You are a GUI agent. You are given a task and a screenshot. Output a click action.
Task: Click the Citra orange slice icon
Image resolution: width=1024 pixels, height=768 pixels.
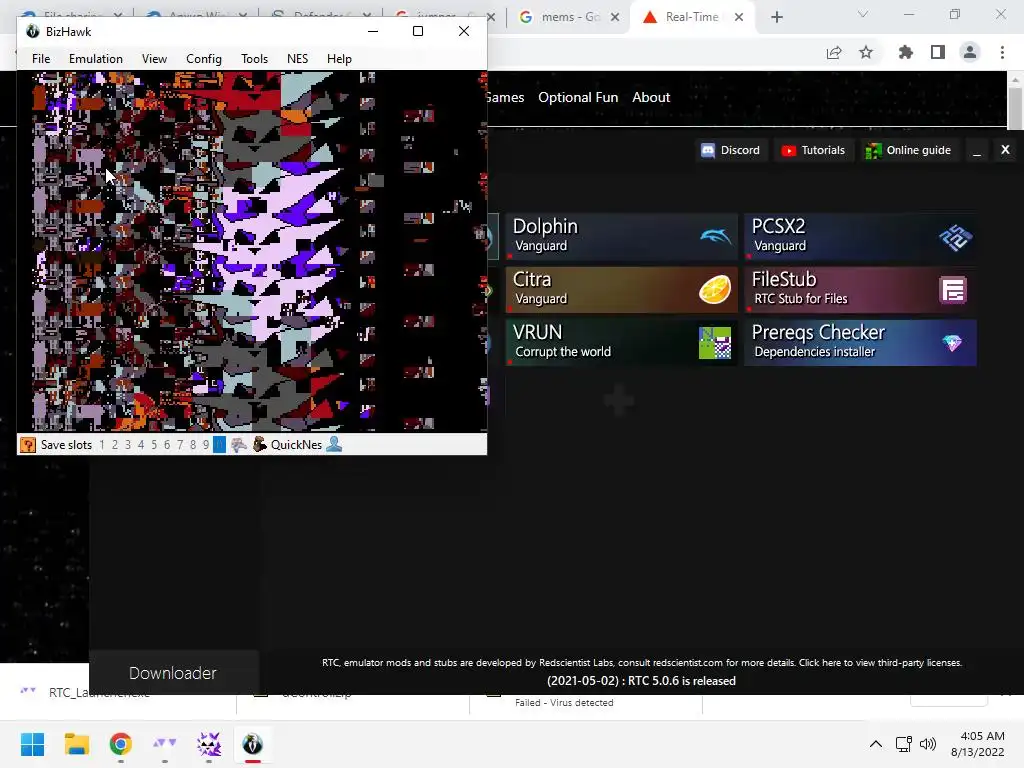pos(715,290)
